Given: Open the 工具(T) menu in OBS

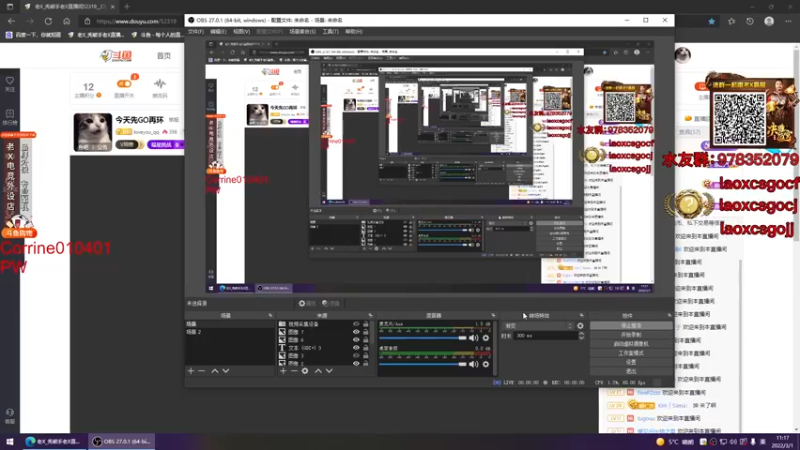Looking at the screenshot, I should pos(331,32).
